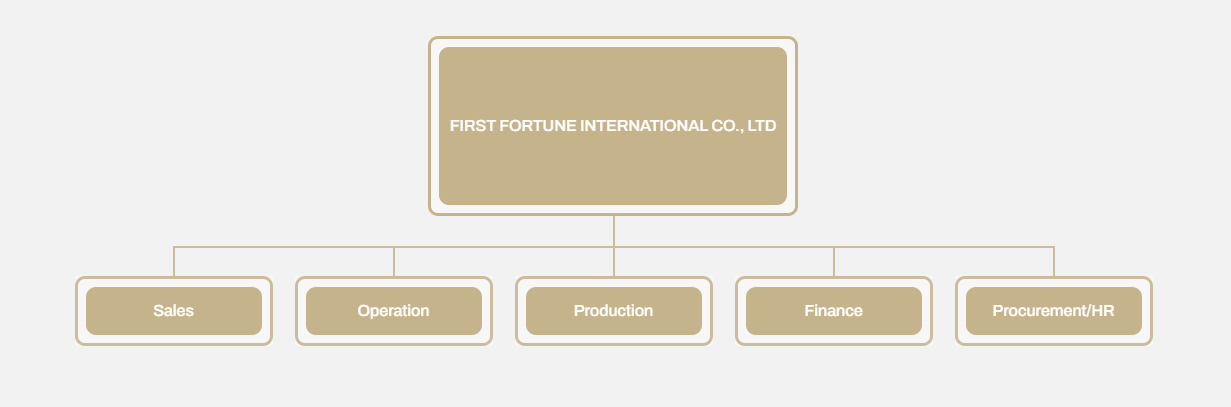The width and height of the screenshot is (1231, 407).
Task: Click the connector line above Finance box
Action: point(834,261)
